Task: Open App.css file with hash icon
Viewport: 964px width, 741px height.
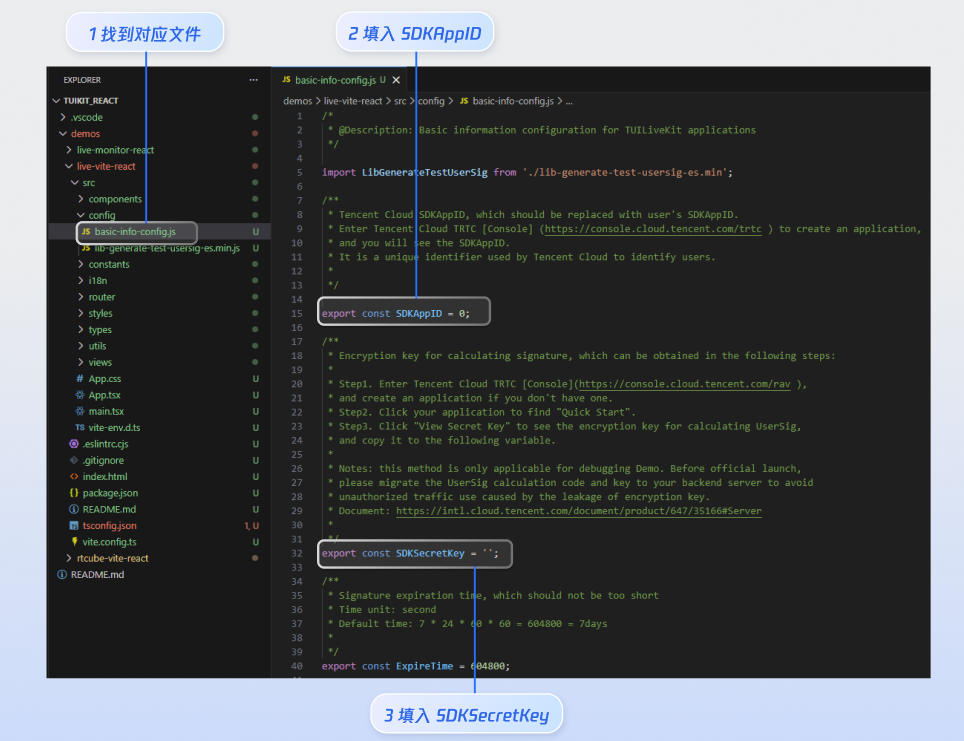Action: pyautogui.click(x=104, y=379)
